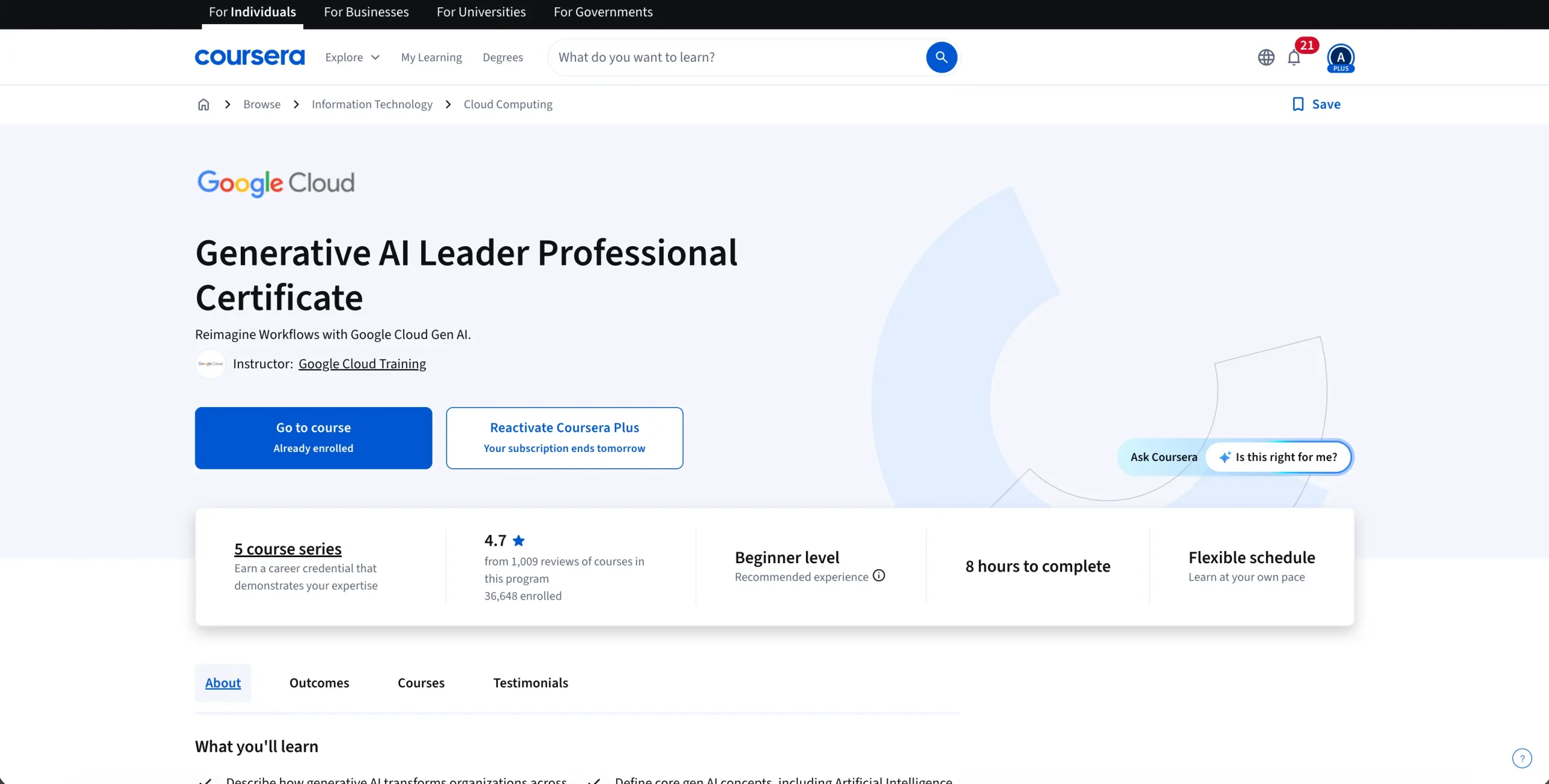The width and height of the screenshot is (1549, 784).
Task: Click the Google Cloud logo
Action: 276,183
